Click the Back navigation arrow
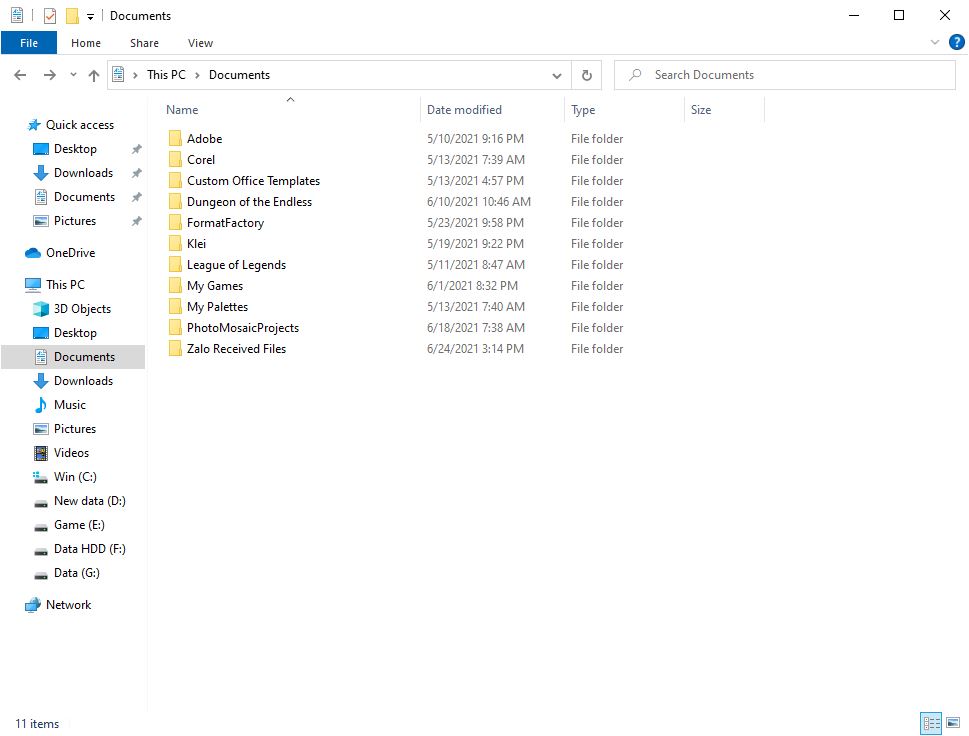 point(20,75)
